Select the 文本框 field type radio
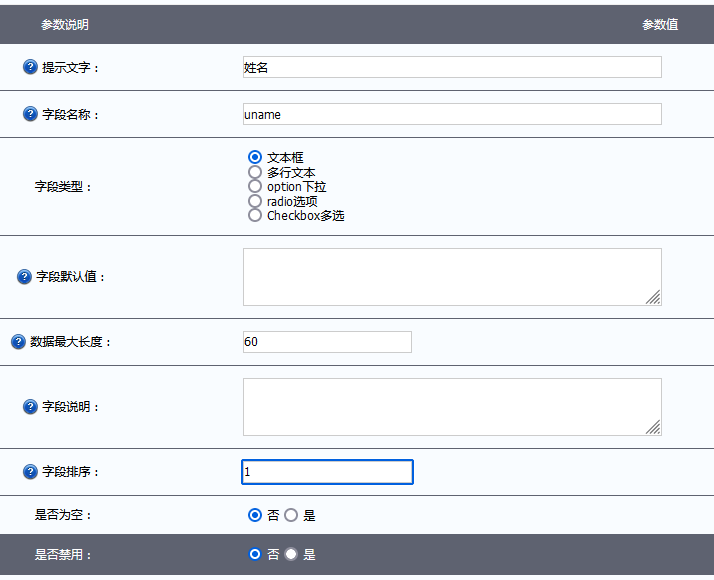 point(255,157)
